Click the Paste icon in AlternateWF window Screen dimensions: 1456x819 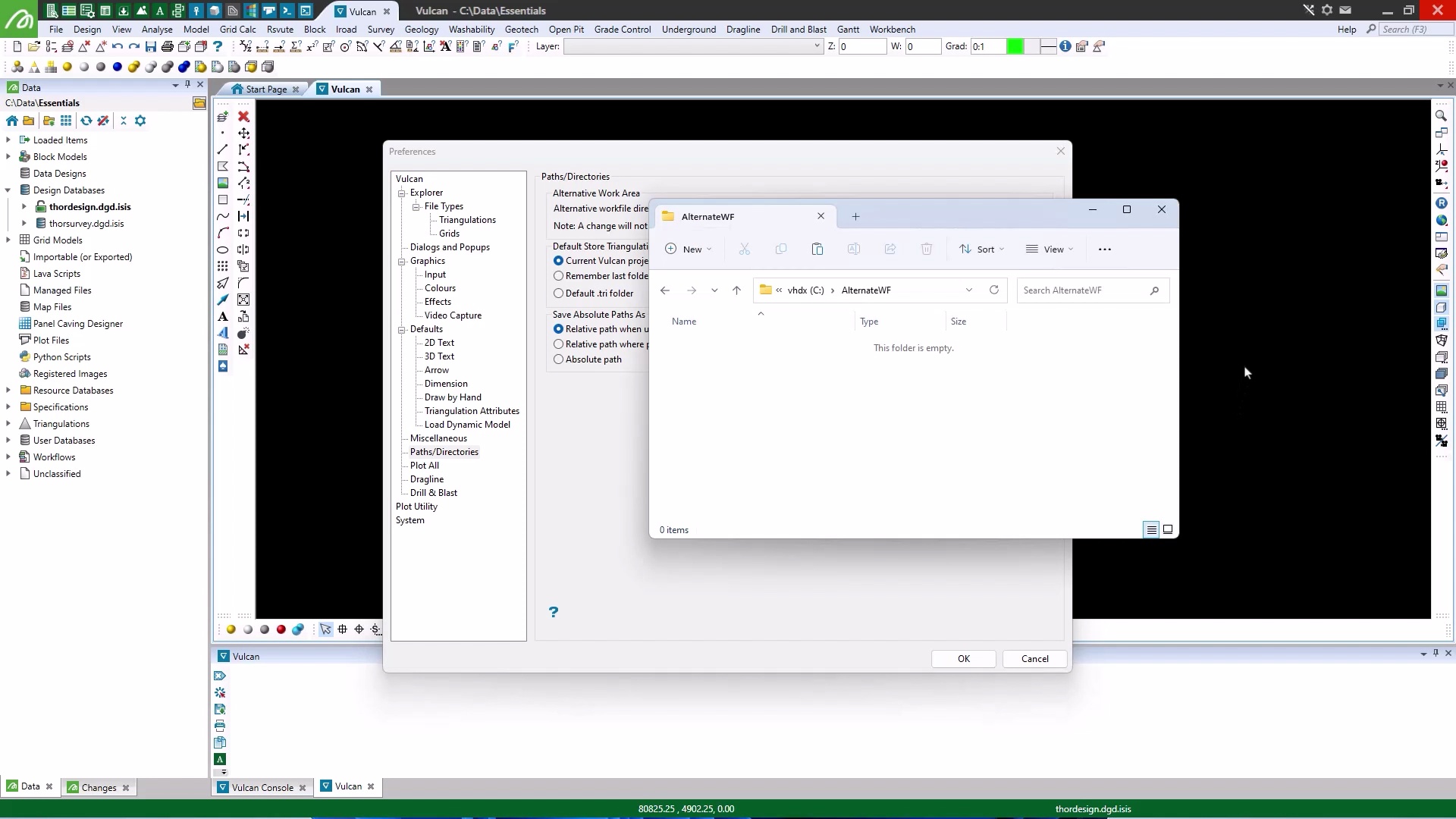click(x=817, y=249)
